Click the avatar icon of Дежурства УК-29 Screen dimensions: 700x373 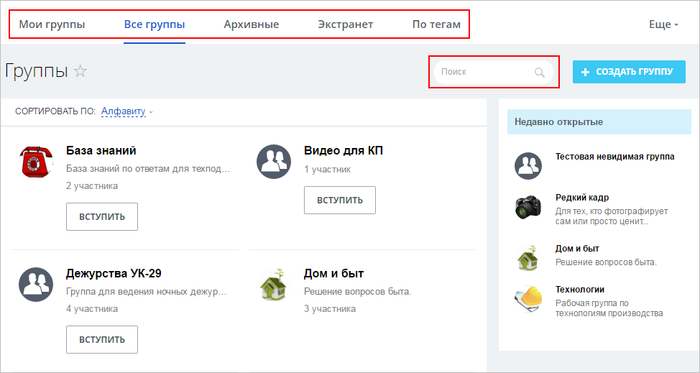click(36, 285)
